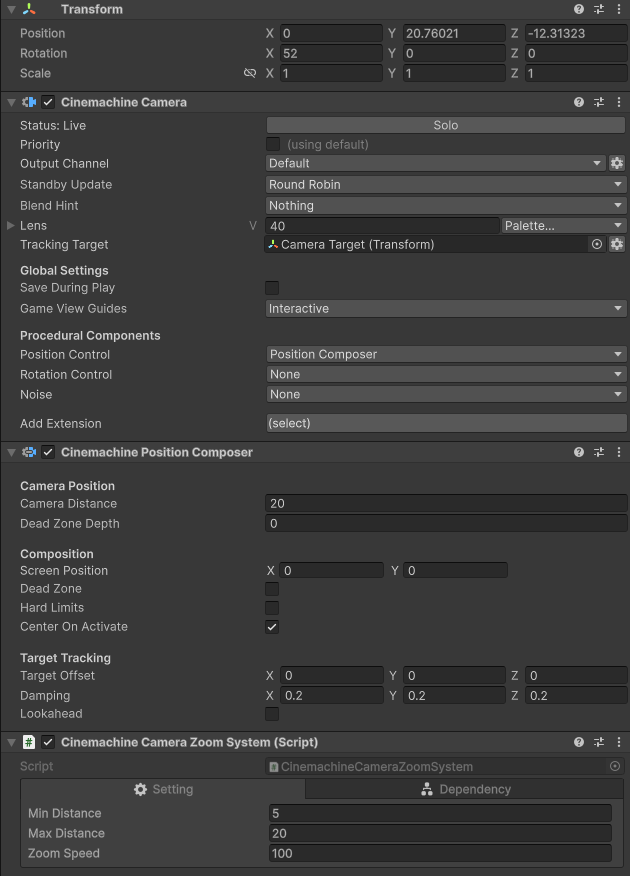Open Zoom System script presets icon
Image resolution: width=630 pixels, height=876 pixels.
(x=599, y=742)
